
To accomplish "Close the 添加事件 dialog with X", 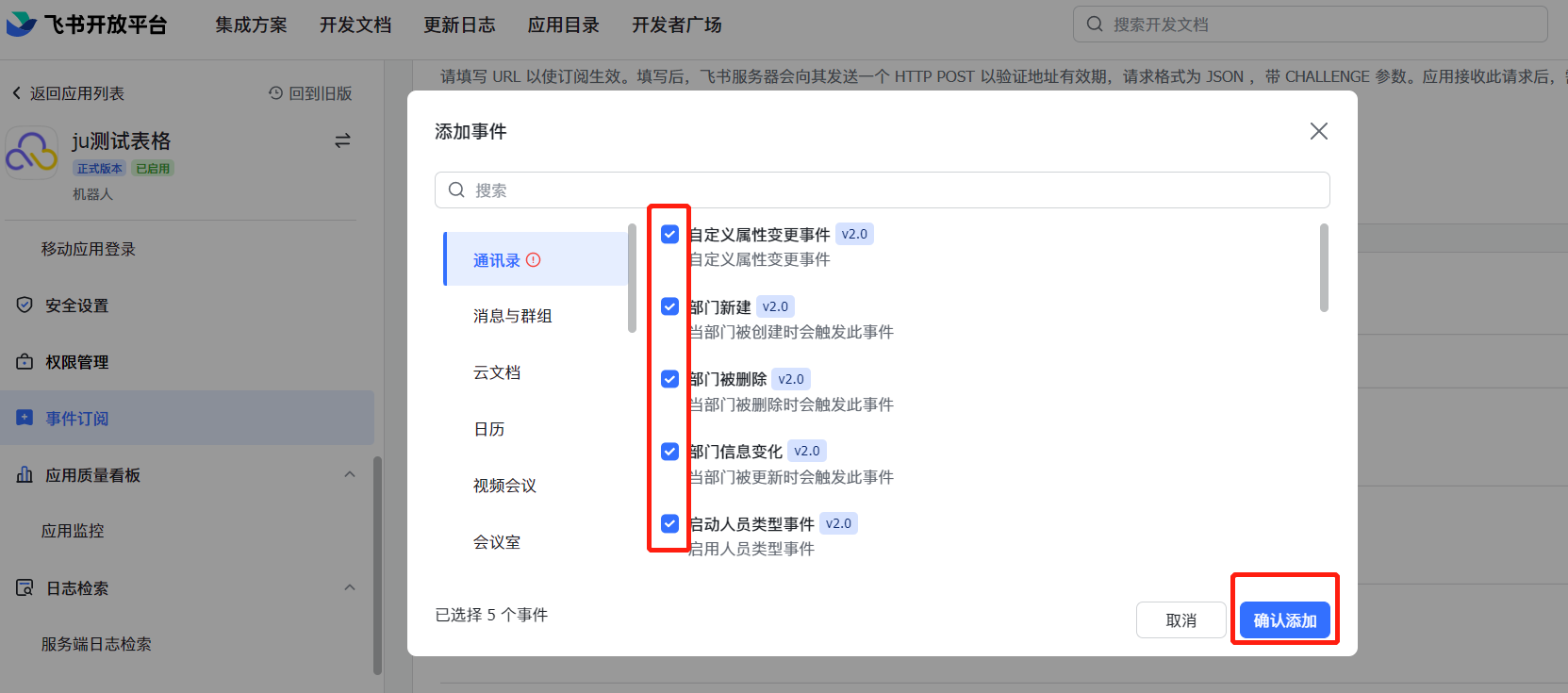I will click(1319, 131).
